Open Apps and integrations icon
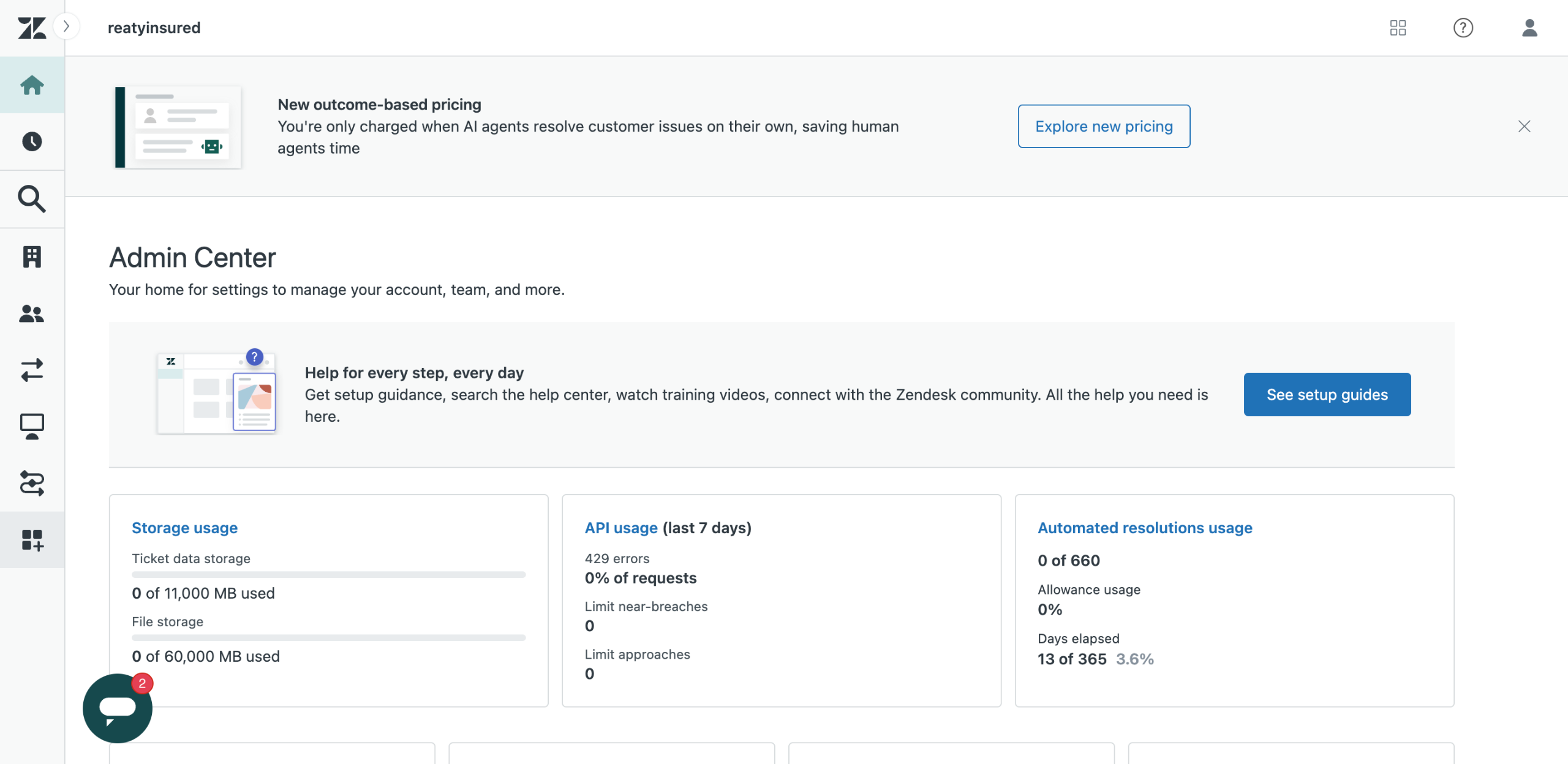The image size is (1568, 764). click(x=32, y=540)
